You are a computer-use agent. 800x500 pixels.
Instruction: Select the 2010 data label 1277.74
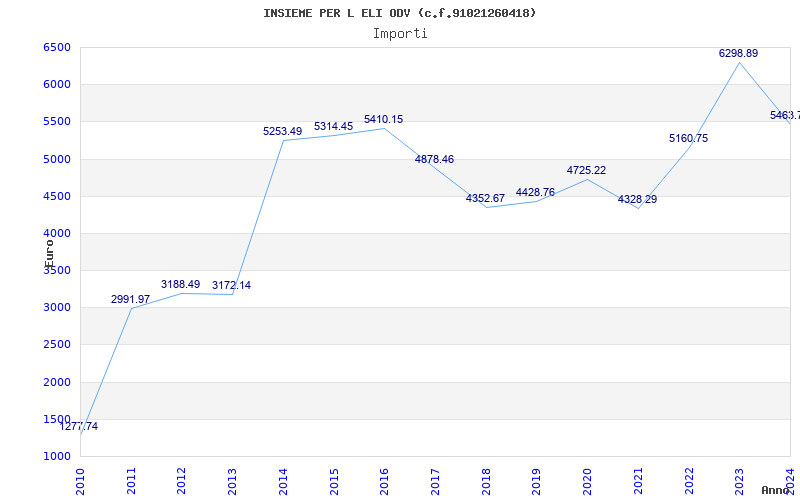tap(79, 426)
